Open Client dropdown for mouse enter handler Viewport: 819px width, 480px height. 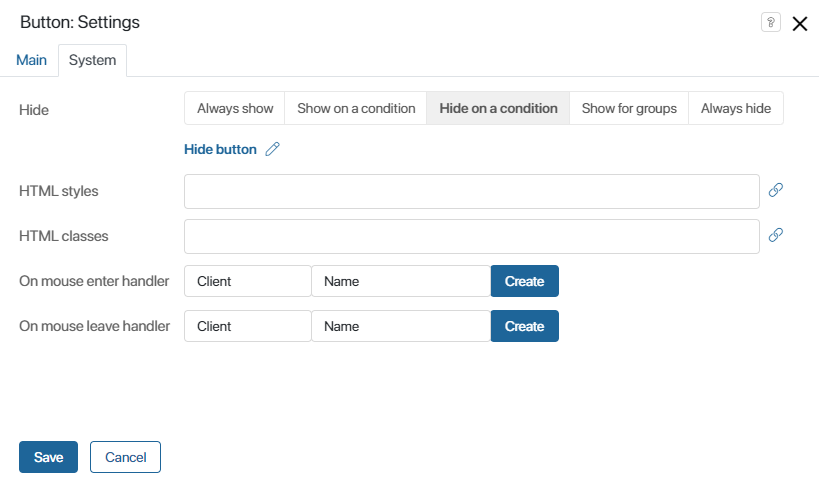pos(247,281)
